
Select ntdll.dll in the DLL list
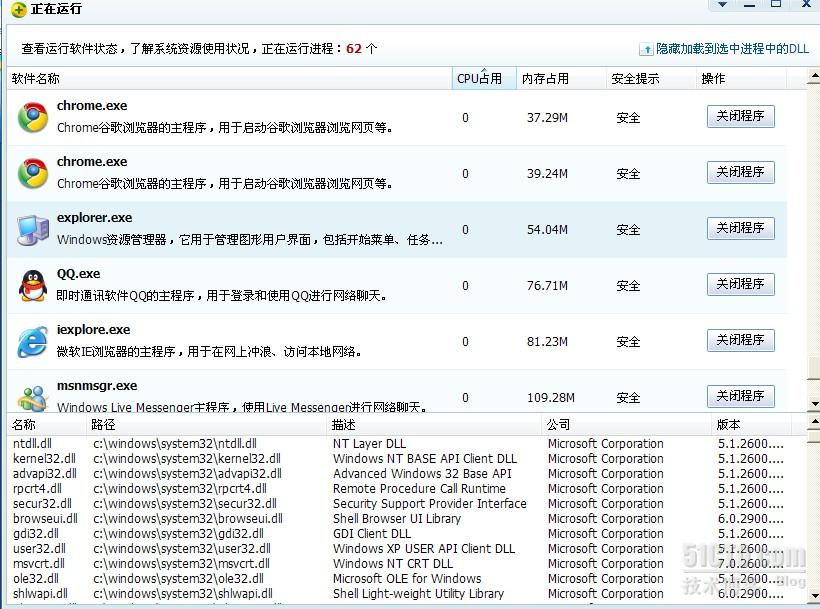click(x=32, y=443)
